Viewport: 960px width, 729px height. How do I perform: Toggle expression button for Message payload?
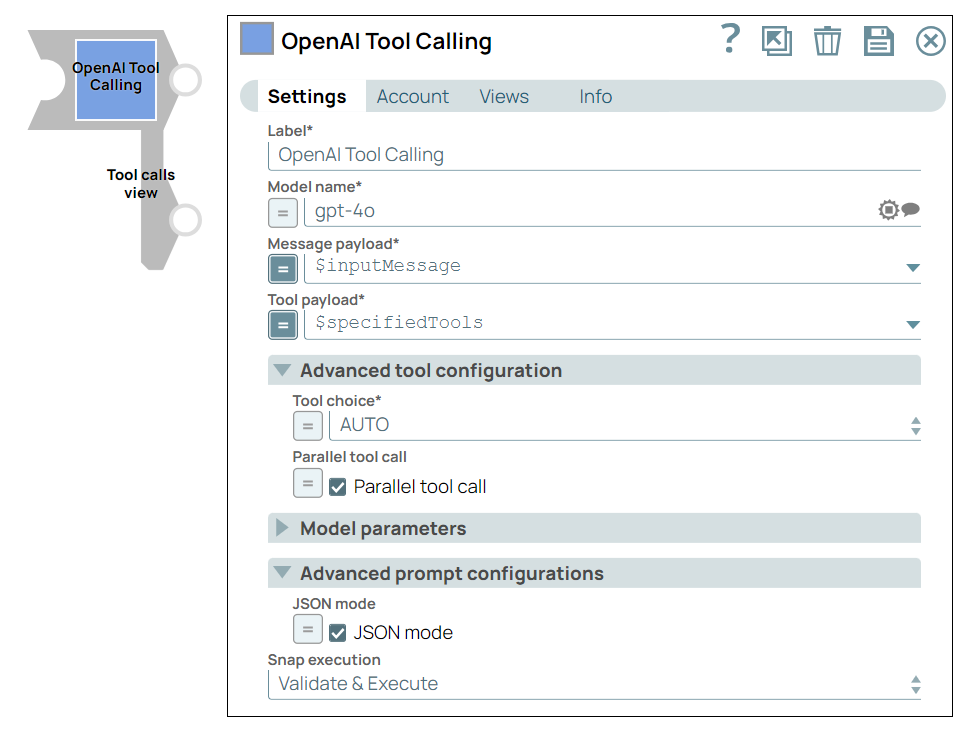[283, 269]
